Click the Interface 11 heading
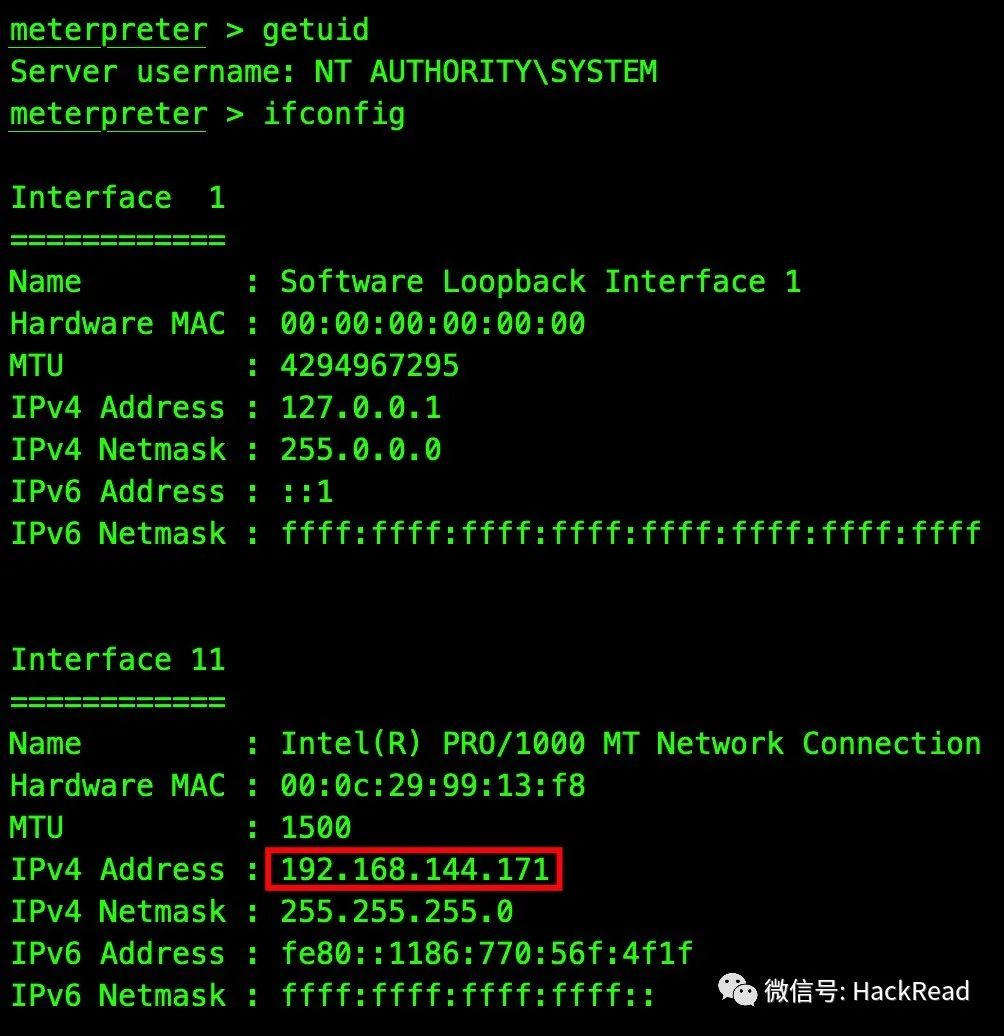The width and height of the screenshot is (1004, 1036). (x=118, y=659)
